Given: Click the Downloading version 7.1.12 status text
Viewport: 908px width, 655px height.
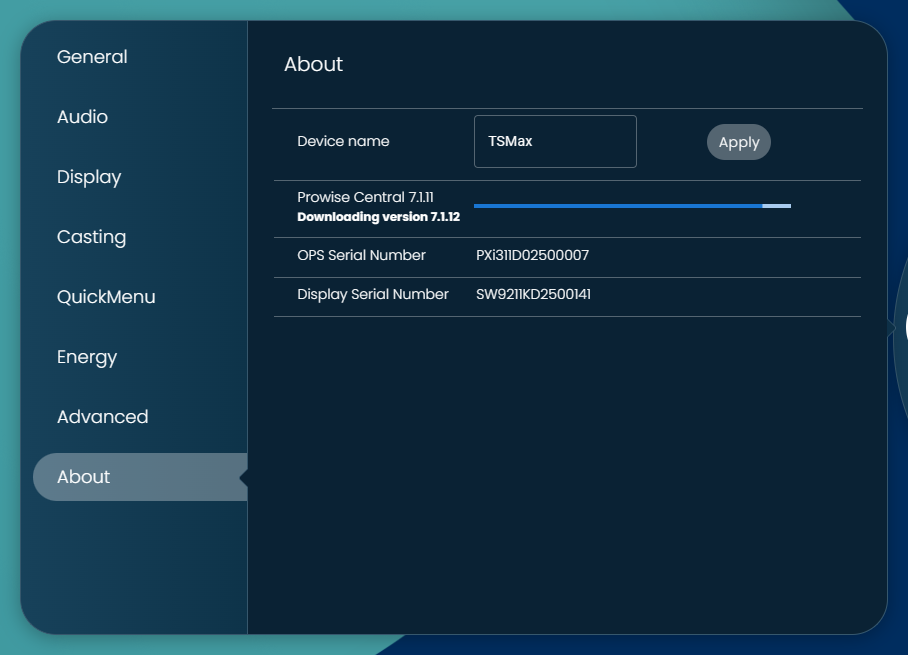Looking at the screenshot, I should click(x=378, y=217).
